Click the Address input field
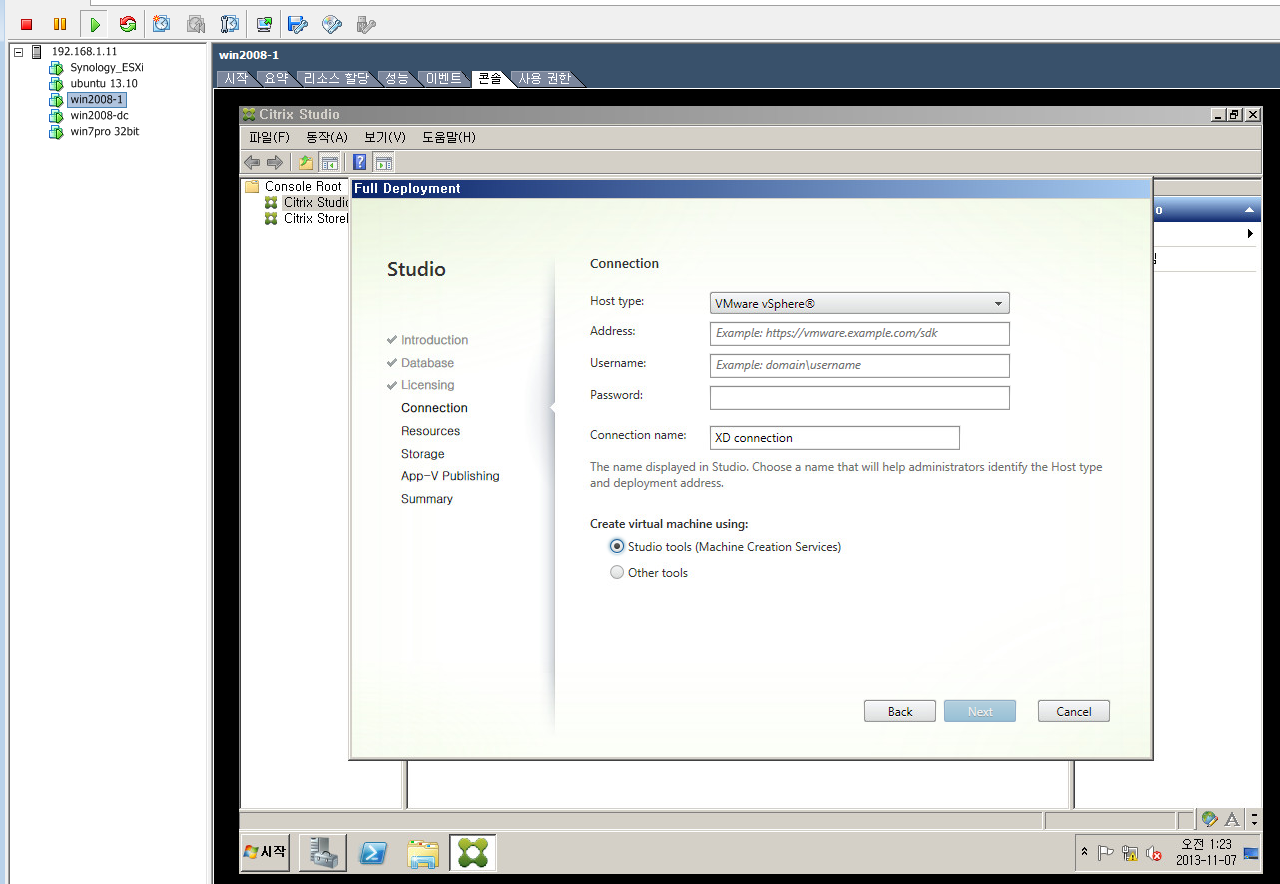This screenshot has width=1280, height=884. (860, 334)
